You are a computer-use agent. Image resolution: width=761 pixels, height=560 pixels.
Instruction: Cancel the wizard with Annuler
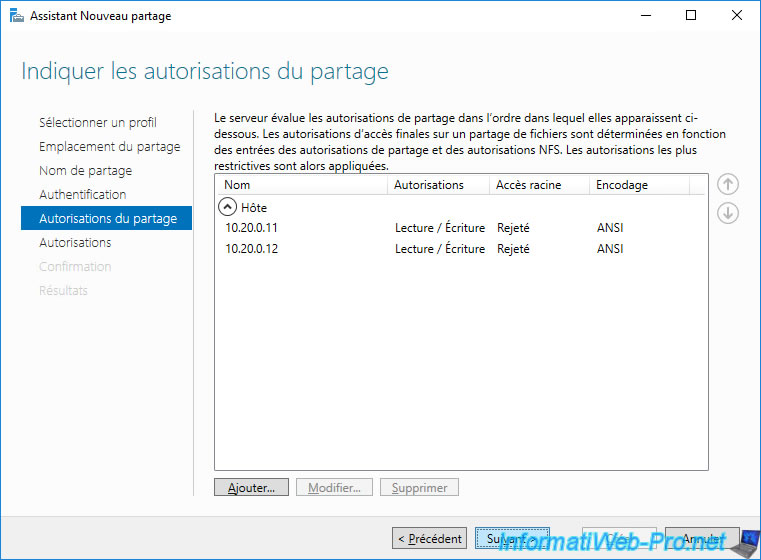point(702,539)
